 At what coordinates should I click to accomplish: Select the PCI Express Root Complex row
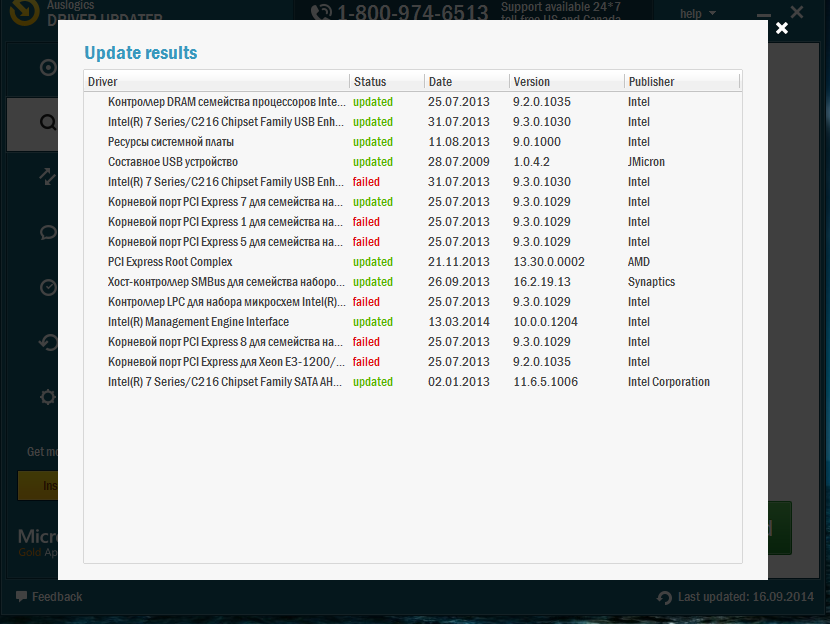coord(413,262)
